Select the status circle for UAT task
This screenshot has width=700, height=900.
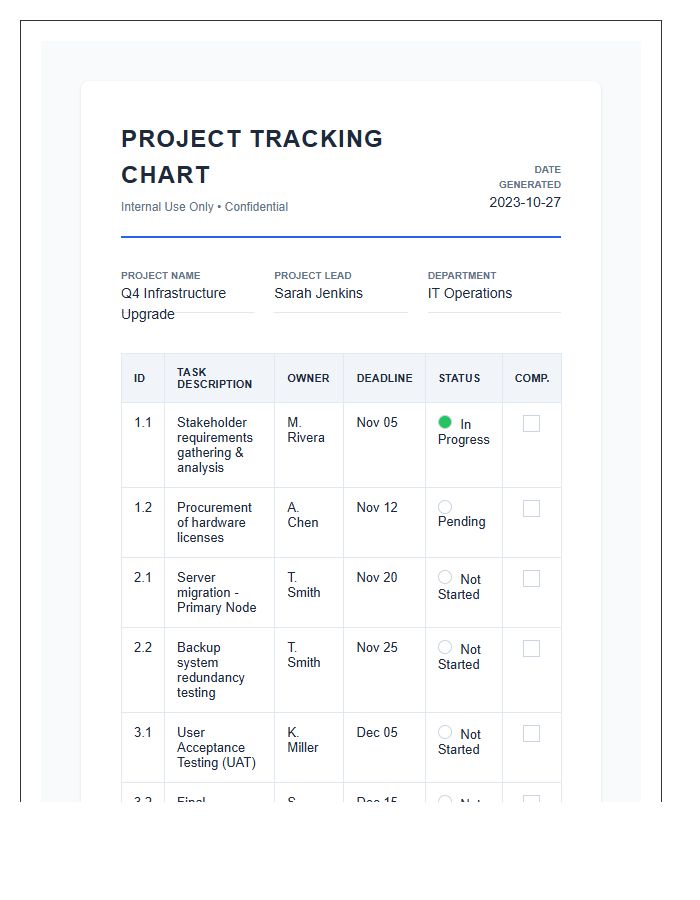click(x=445, y=732)
